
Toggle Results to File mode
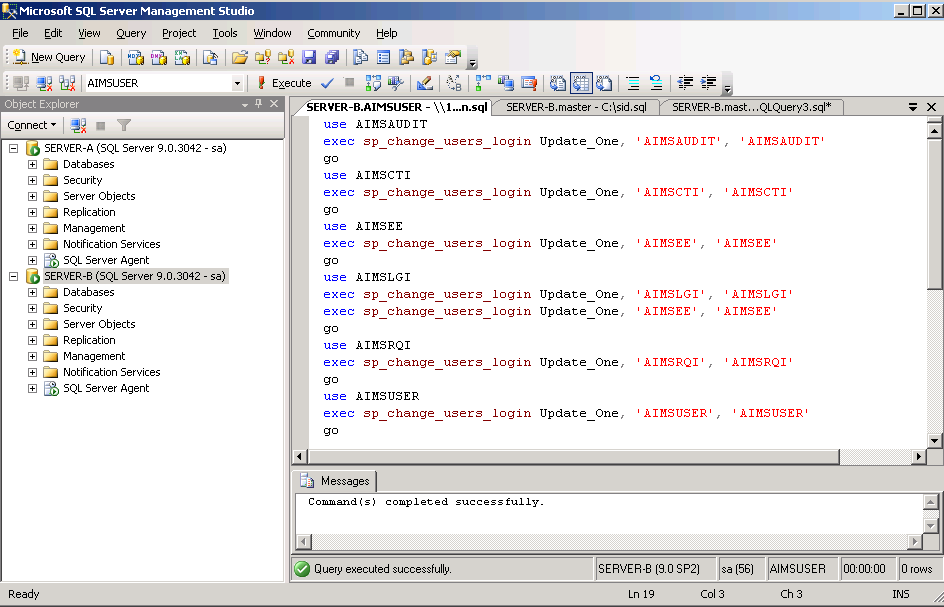[x=605, y=83]
